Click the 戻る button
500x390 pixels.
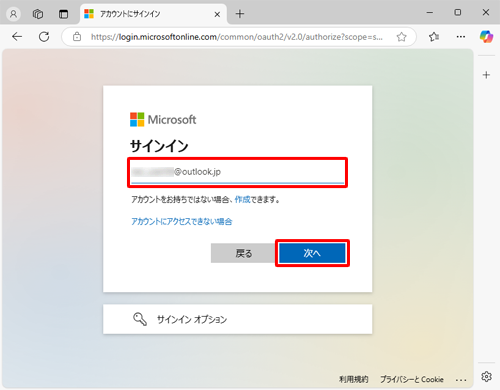[244, 253]
